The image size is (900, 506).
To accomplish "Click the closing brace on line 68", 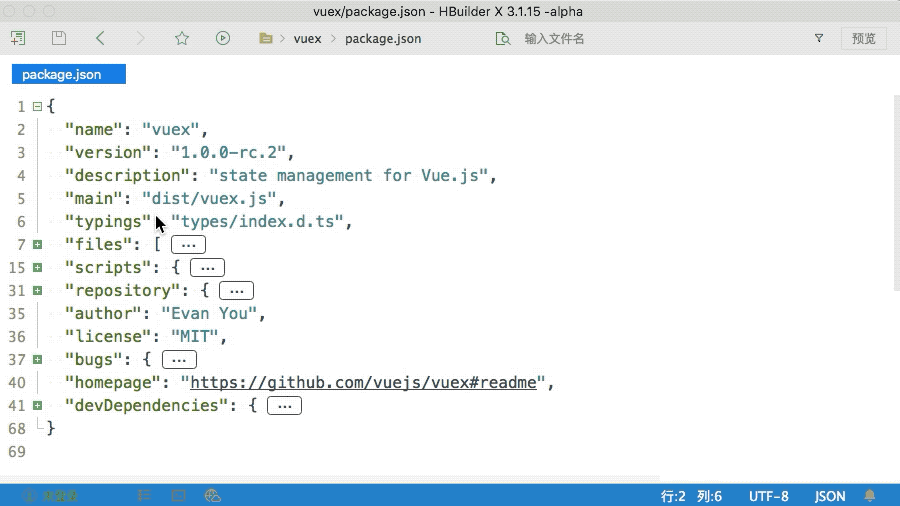I will pos(51,428).
